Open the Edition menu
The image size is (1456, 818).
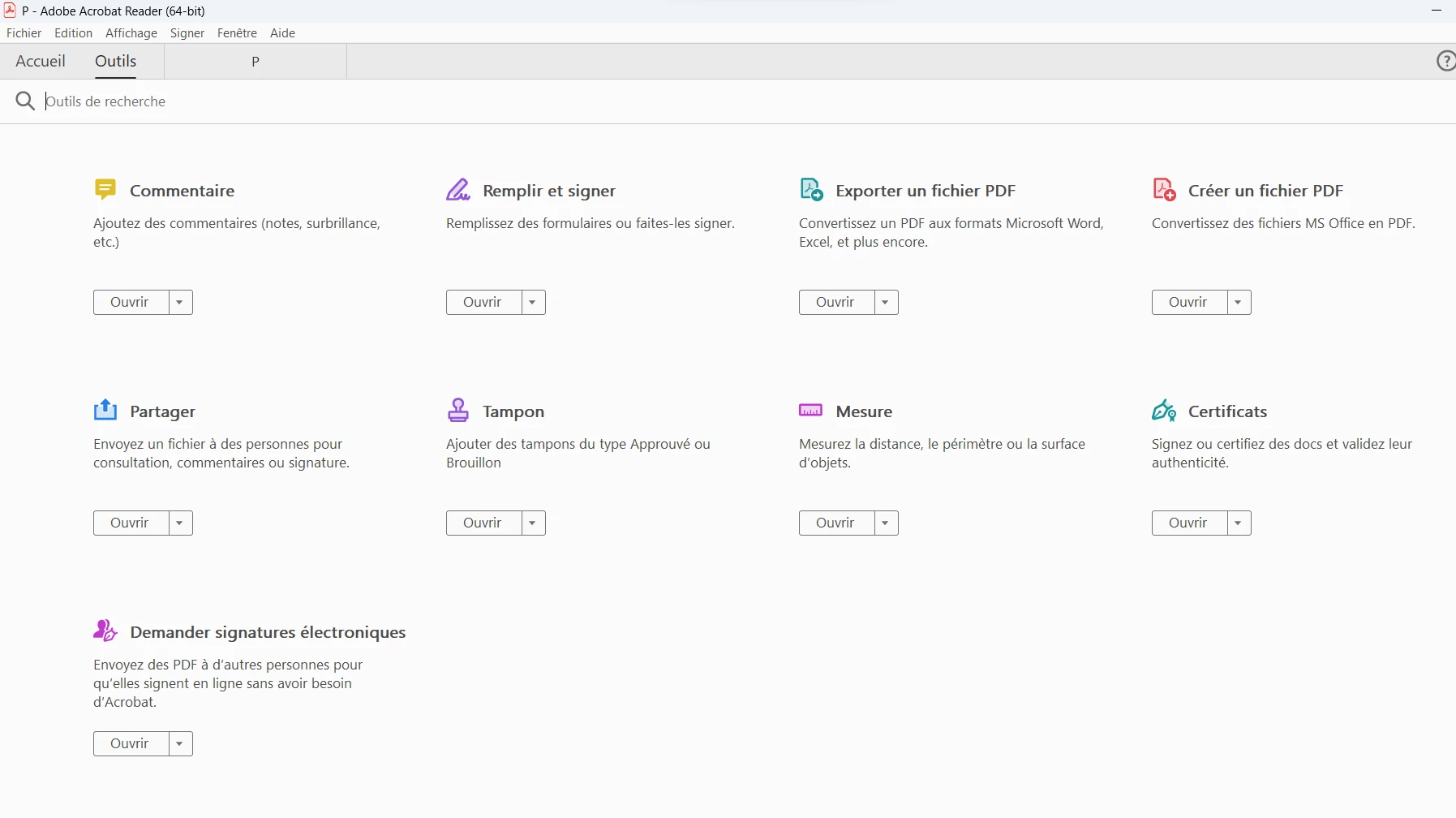click(x=74, y=33)
